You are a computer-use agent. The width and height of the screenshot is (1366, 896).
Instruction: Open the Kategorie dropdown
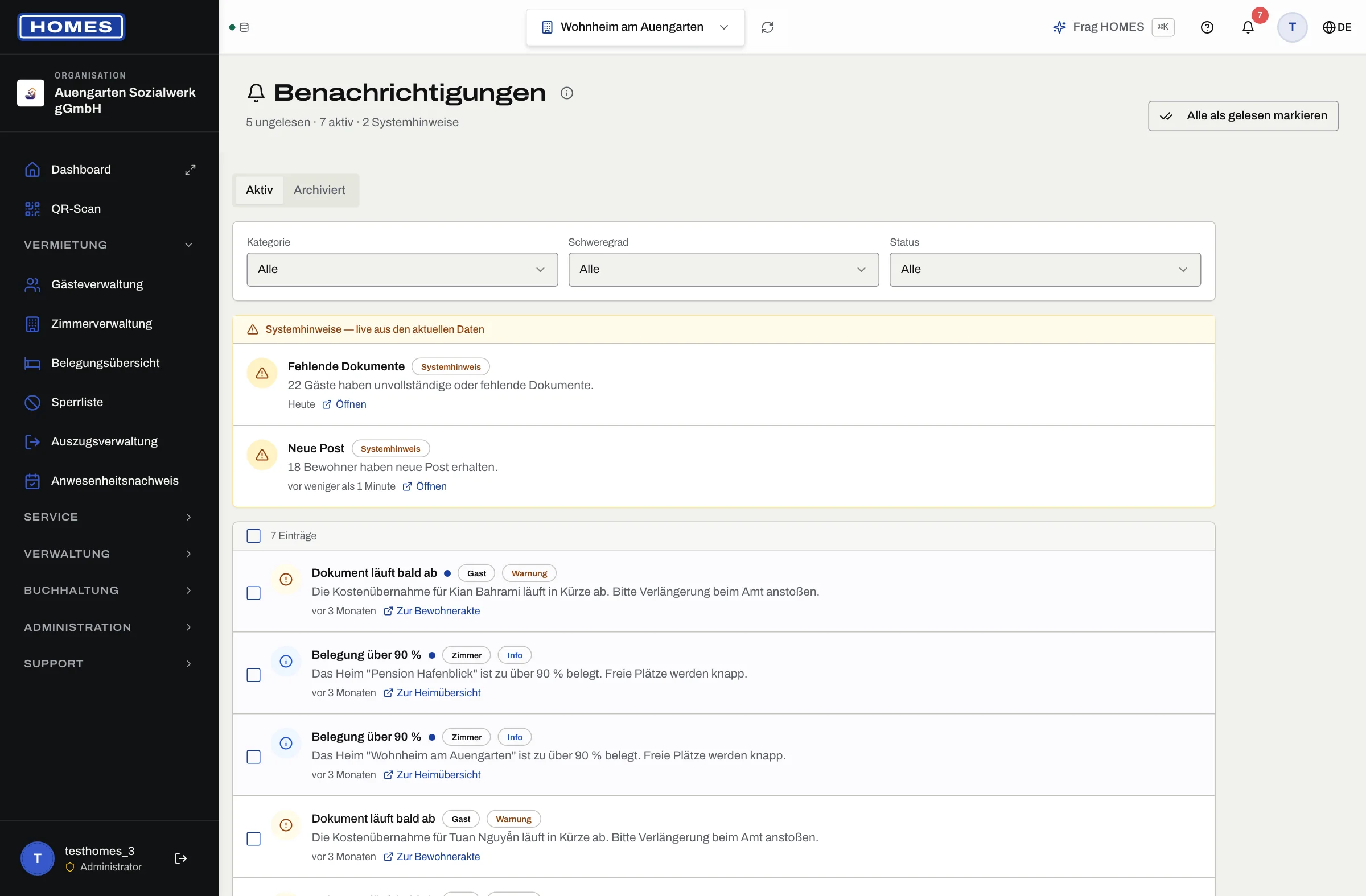click(402, 270)
